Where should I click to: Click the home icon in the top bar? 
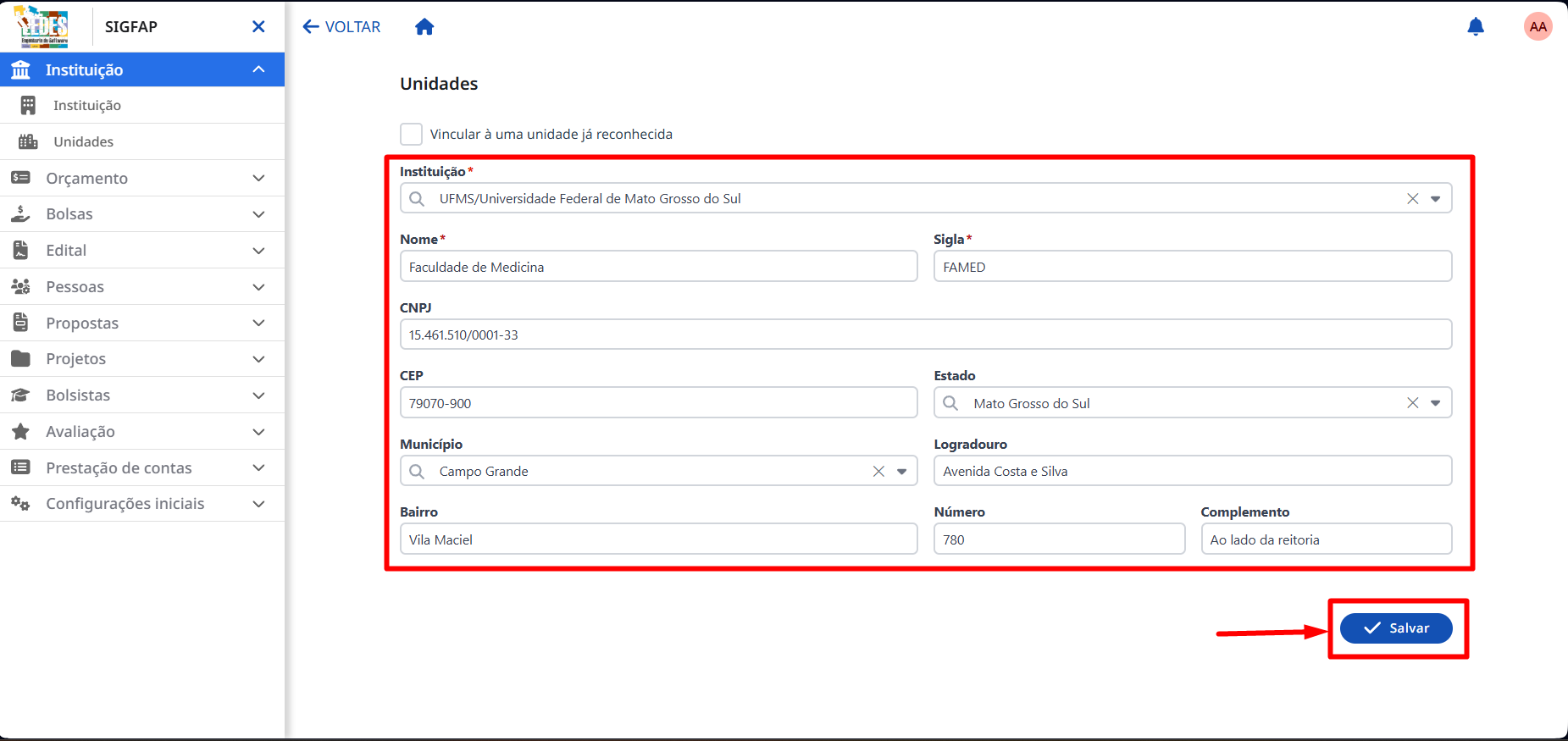pyautogui.click(x=424, y=27)
